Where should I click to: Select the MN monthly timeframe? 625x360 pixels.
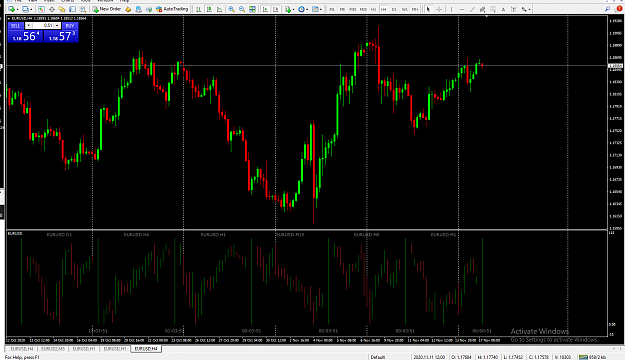[x=415, y=9]
